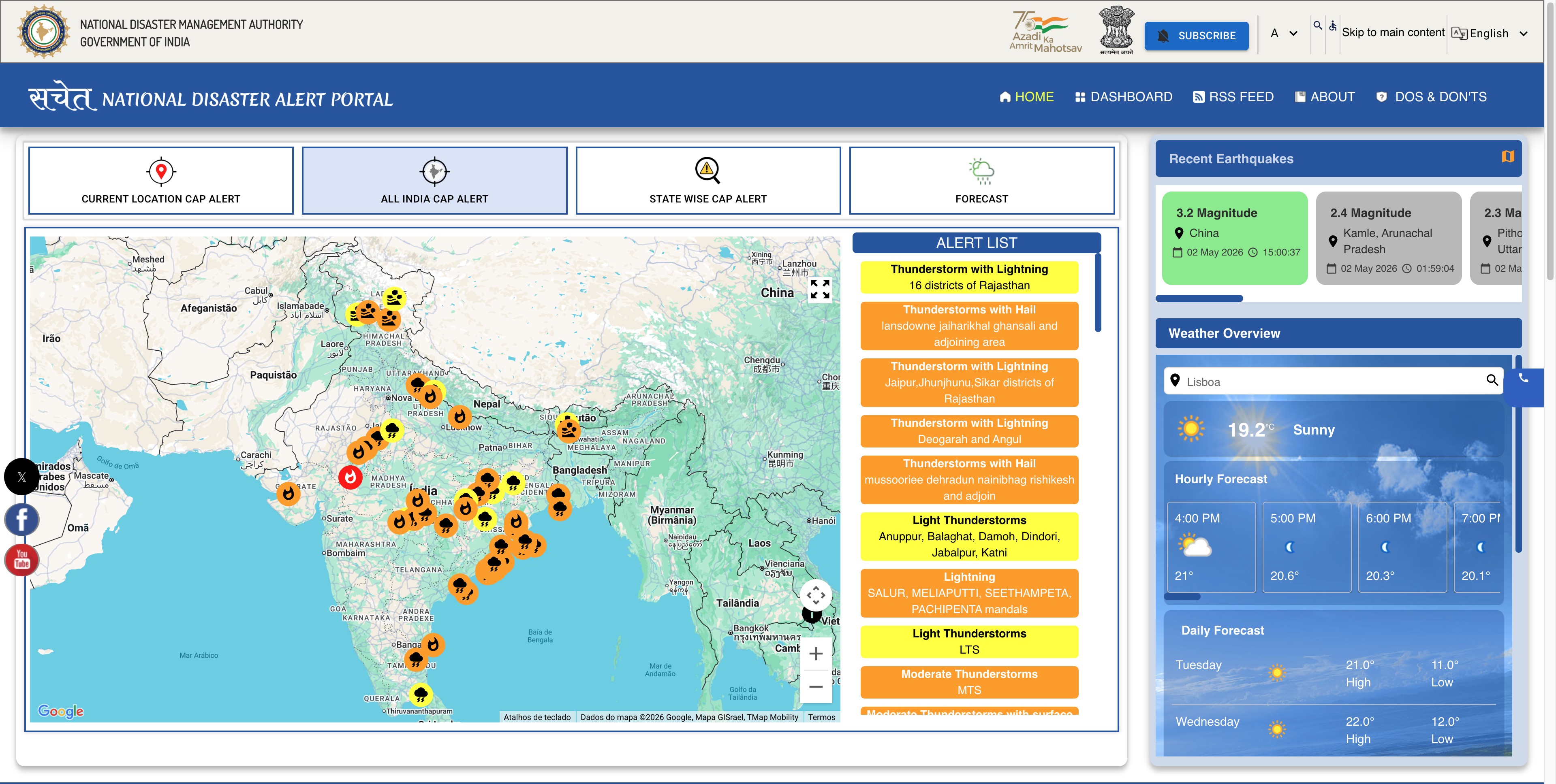This screenshot has width=1556, height=784.
Task: Open 16 districts of Rajasthan alert
Action: tap(969, 277)
